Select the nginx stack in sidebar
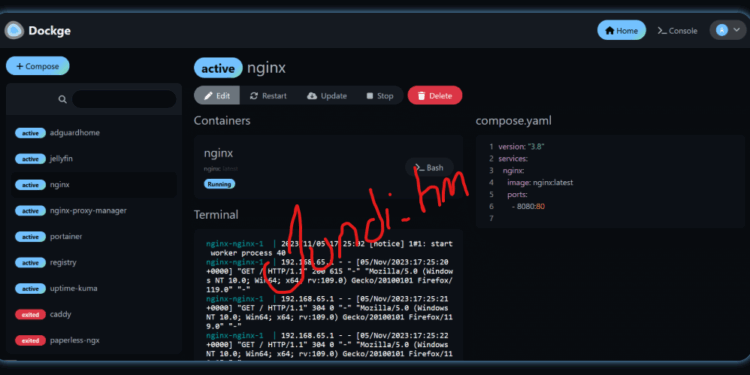750x375 pixels. (94, 185)
